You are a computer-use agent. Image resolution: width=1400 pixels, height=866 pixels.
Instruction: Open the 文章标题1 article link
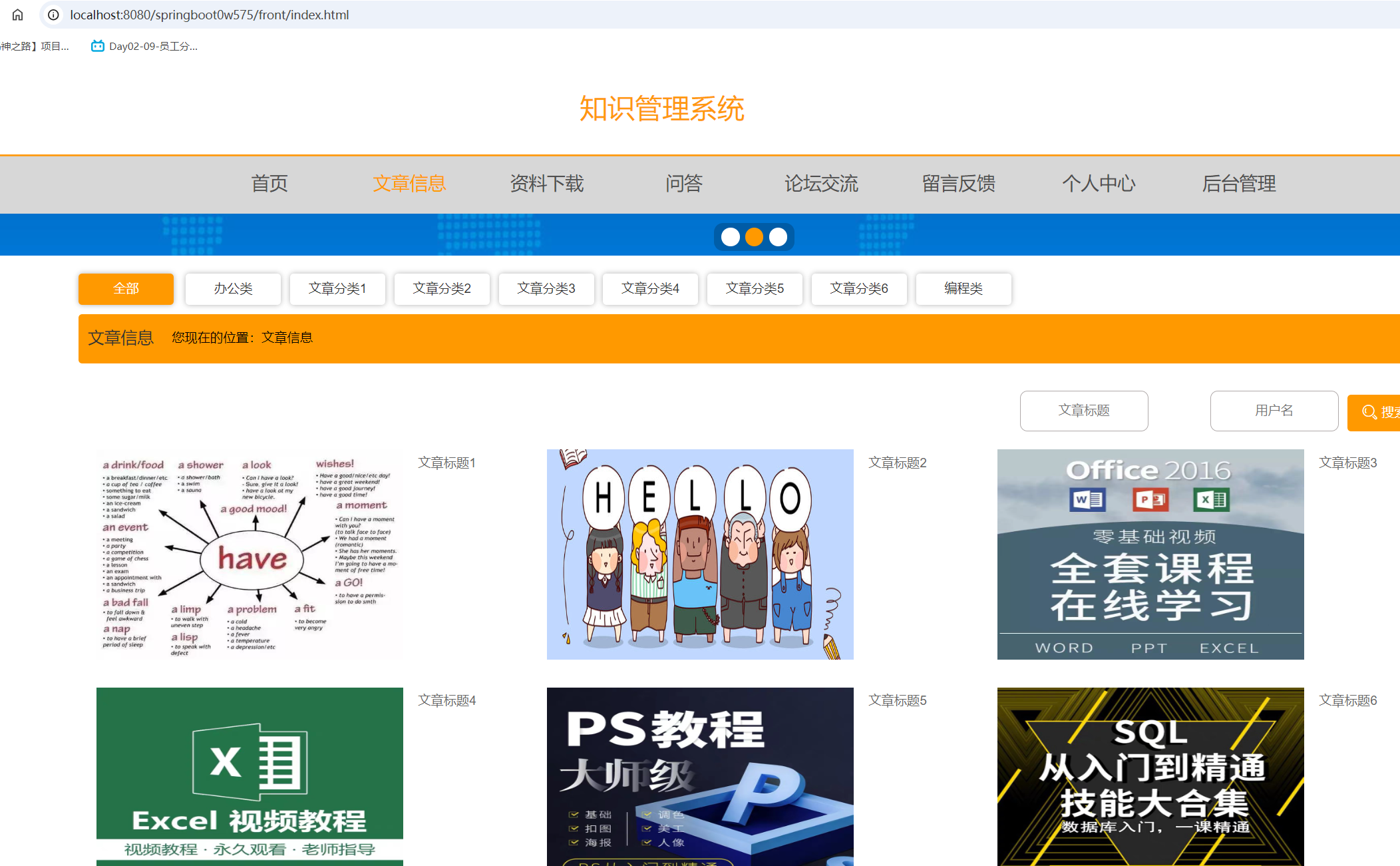point(446,463)
